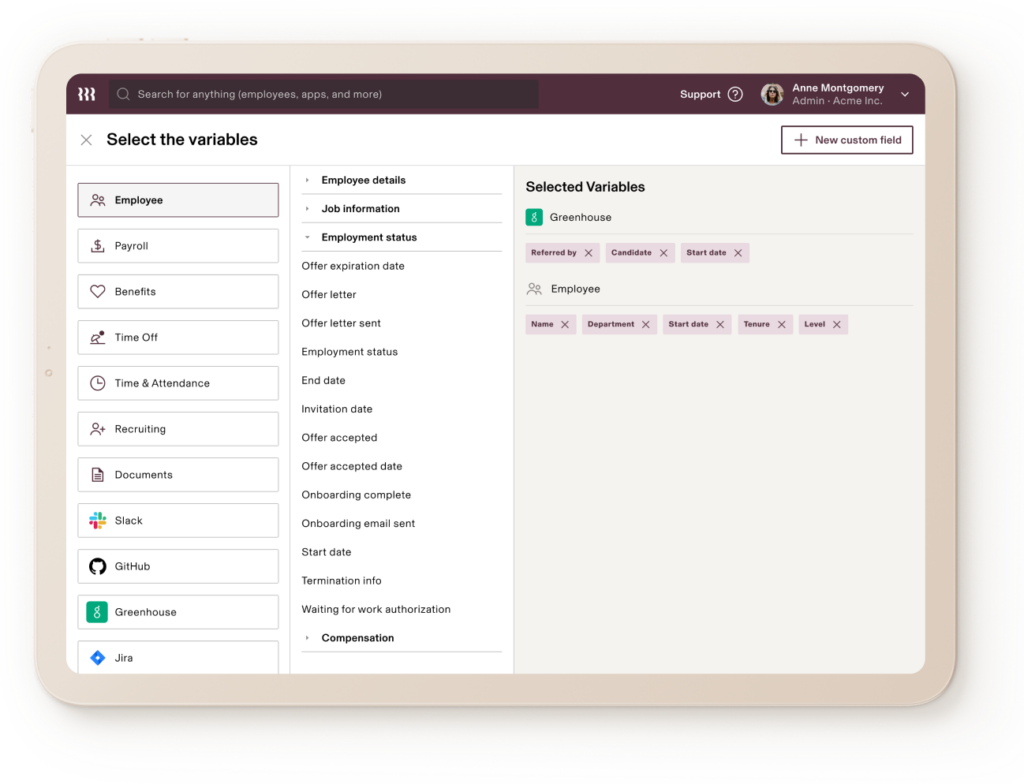Switch to the Slack category
Screen dimensions: 1024x784
click(178, 520)
